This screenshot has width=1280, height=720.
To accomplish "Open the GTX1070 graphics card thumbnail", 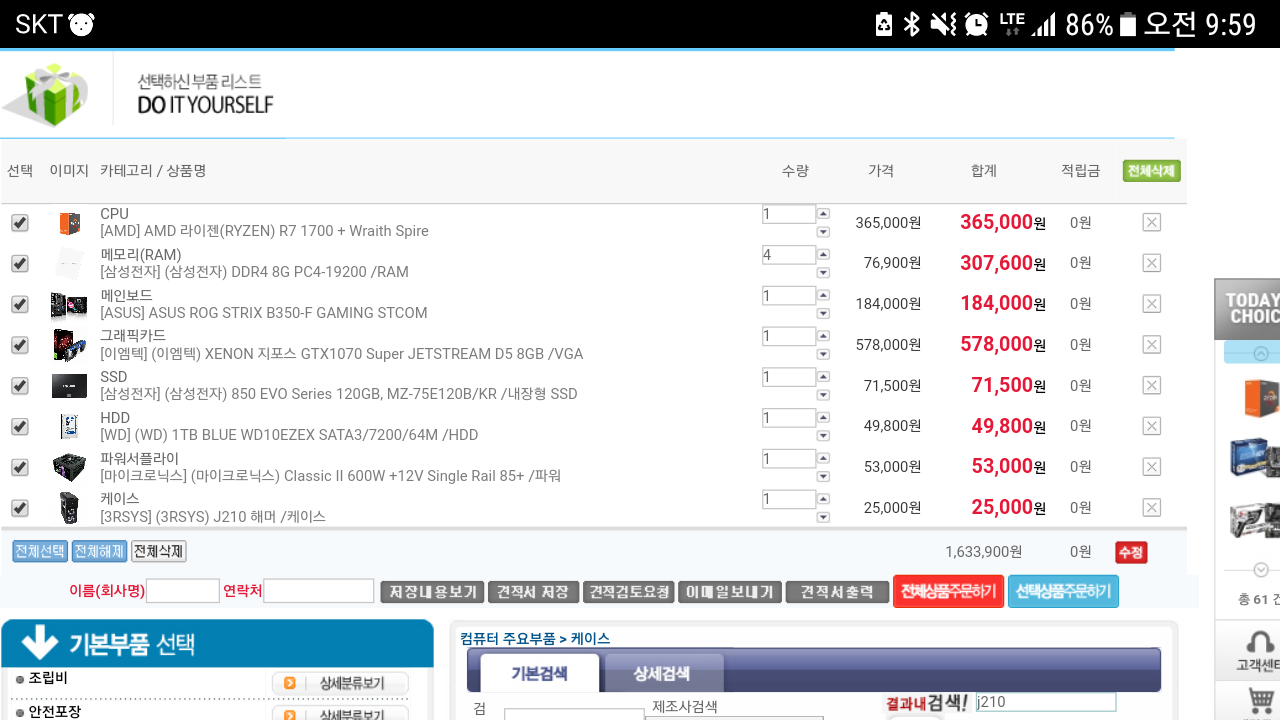I will click(69, 345).
